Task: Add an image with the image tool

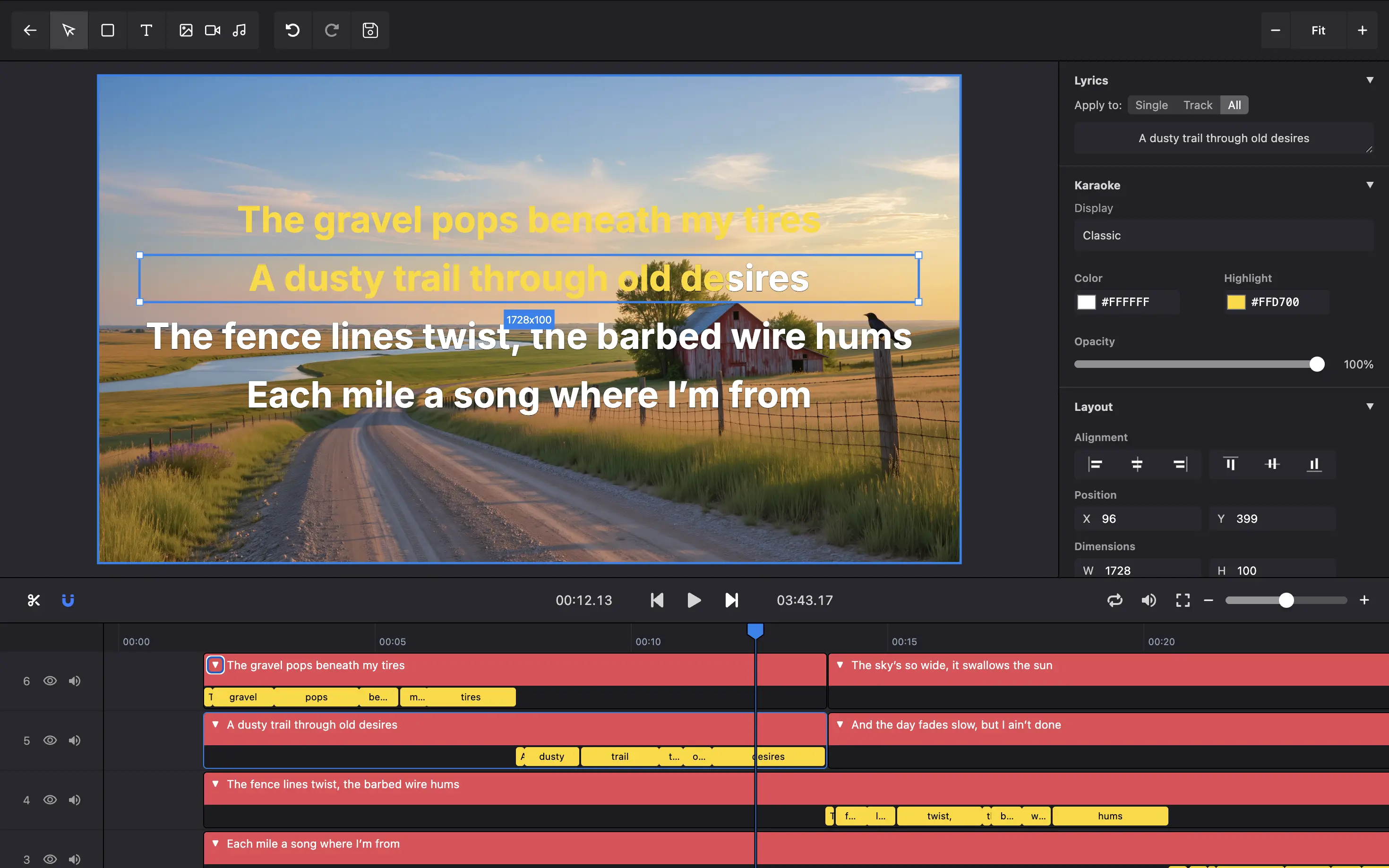Action: [186, 30]
